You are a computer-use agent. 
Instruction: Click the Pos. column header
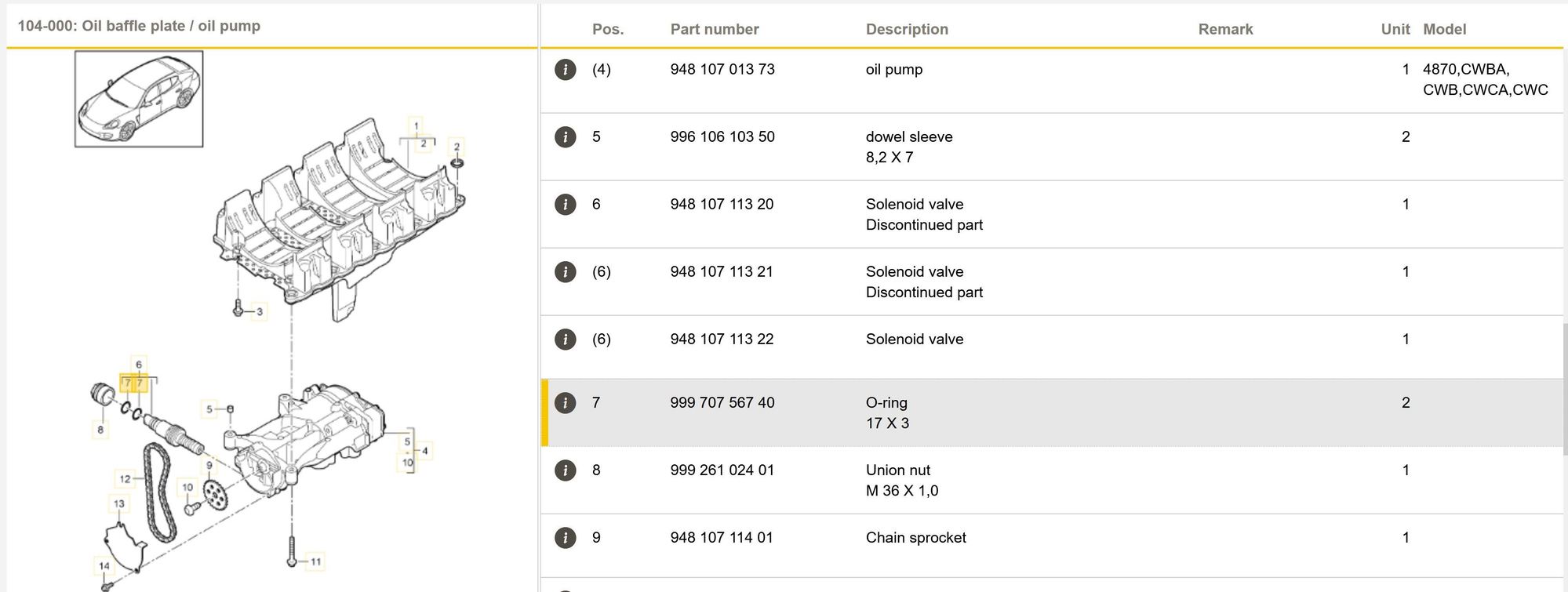click(x=607, y=30)
